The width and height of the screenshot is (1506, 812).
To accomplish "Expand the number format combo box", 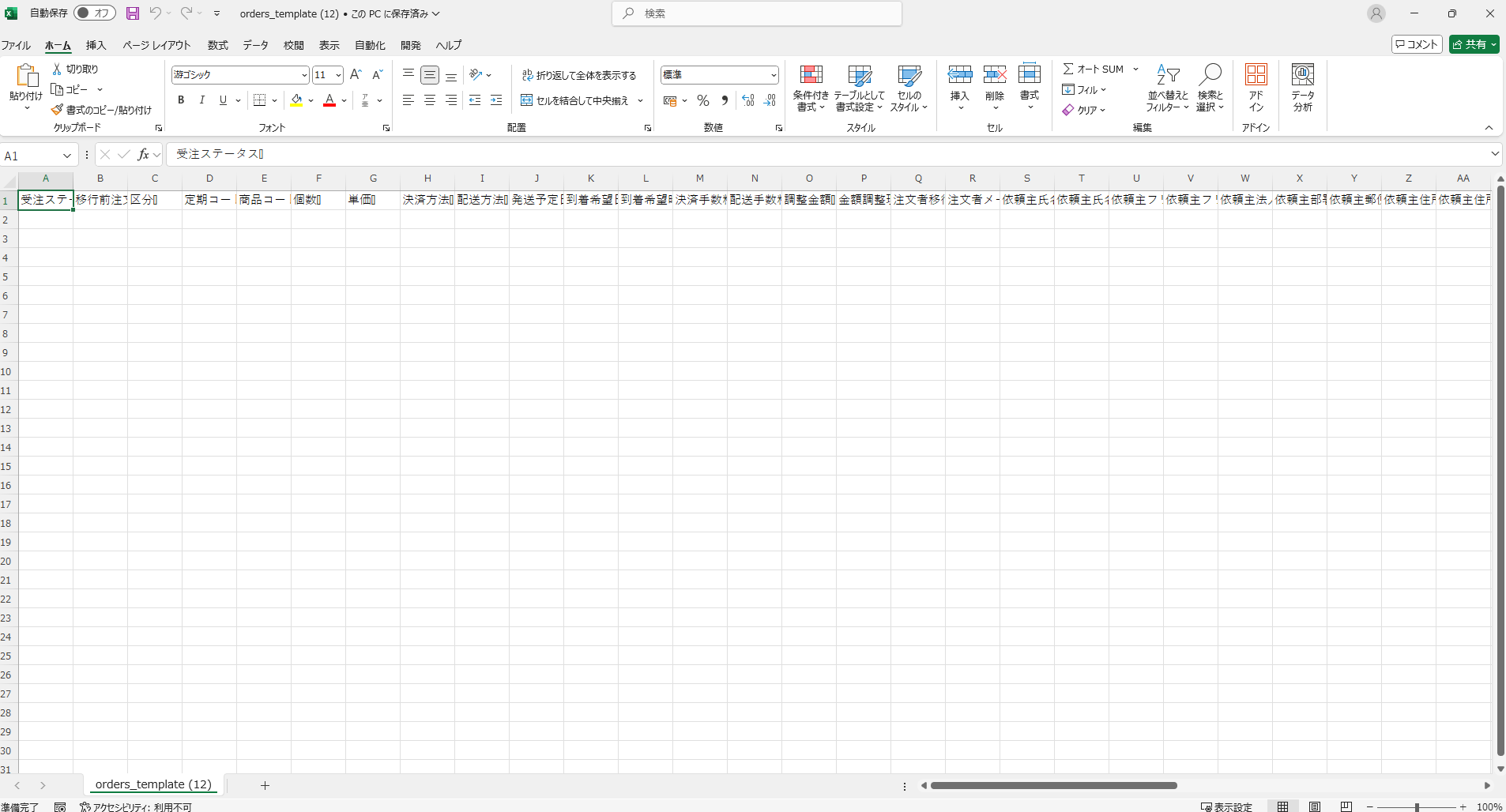I will pos(773,75).
